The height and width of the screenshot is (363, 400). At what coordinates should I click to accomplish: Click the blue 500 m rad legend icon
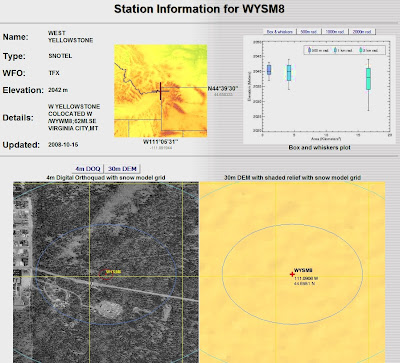310,50
